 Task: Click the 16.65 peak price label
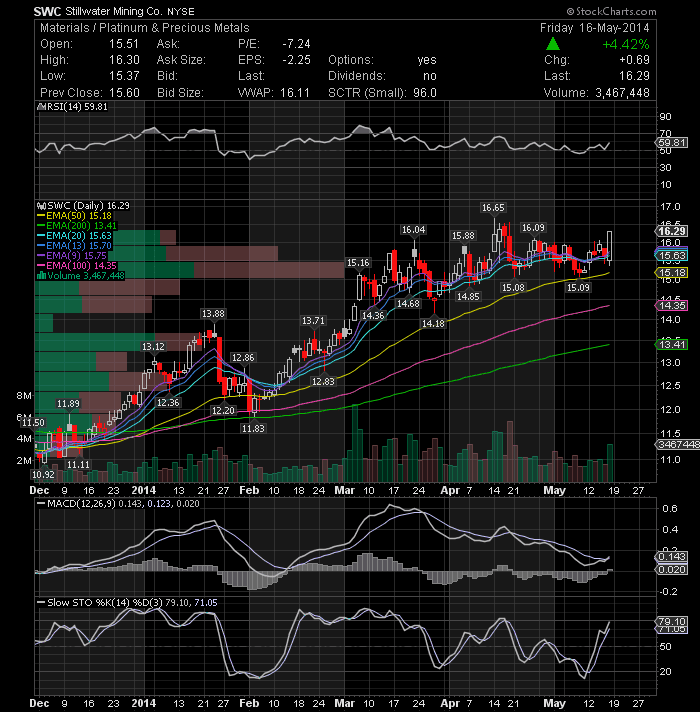point(493,208)
